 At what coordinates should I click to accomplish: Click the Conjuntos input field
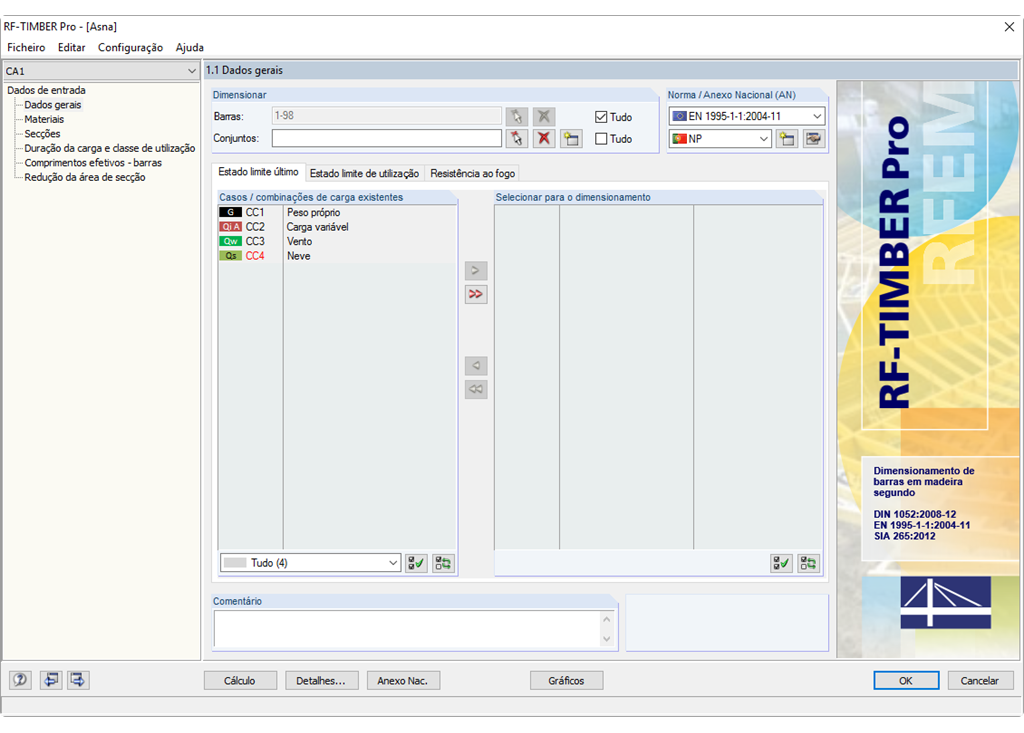pyautogui.click(x=387, y=138)
